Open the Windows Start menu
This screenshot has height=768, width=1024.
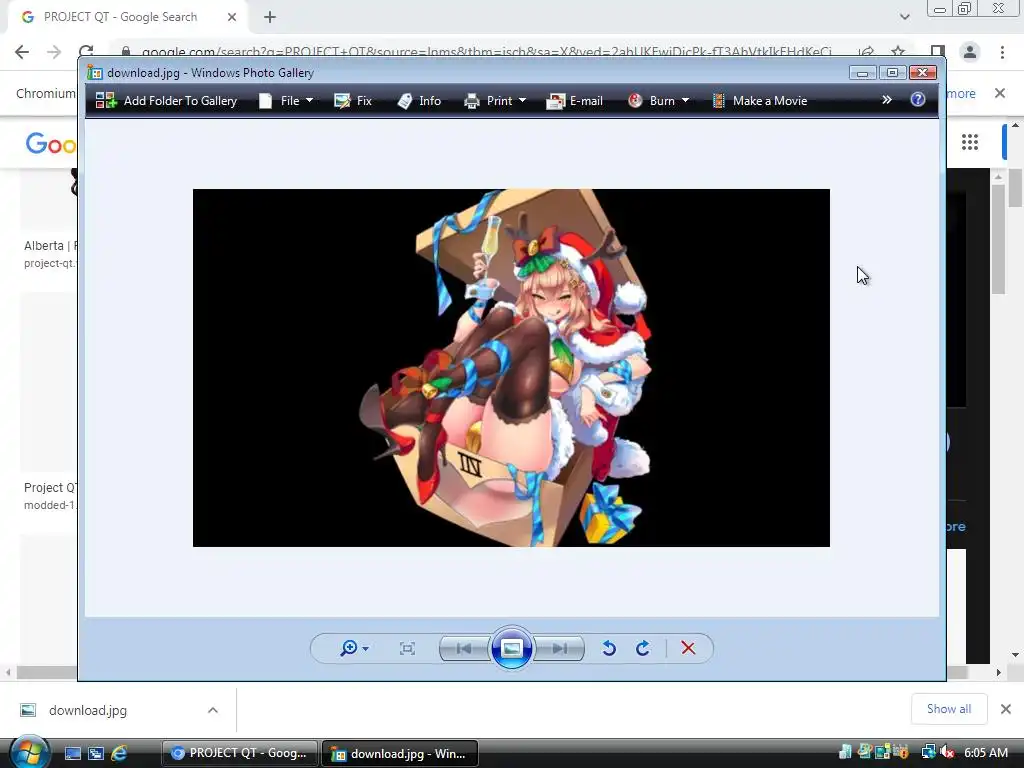(x=29, y=752)
